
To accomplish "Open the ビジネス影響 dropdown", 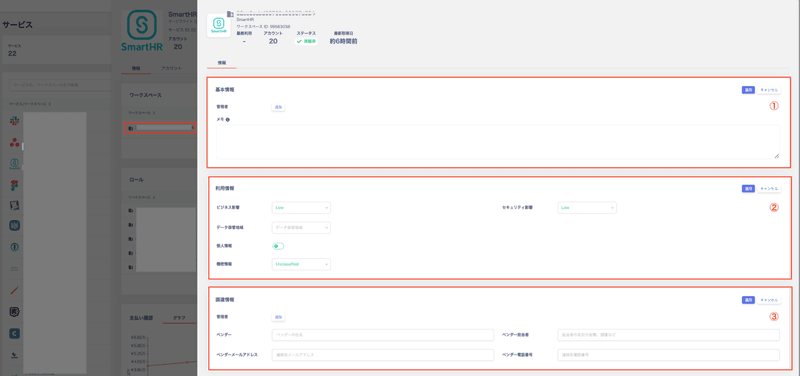I will pos(301,208).
